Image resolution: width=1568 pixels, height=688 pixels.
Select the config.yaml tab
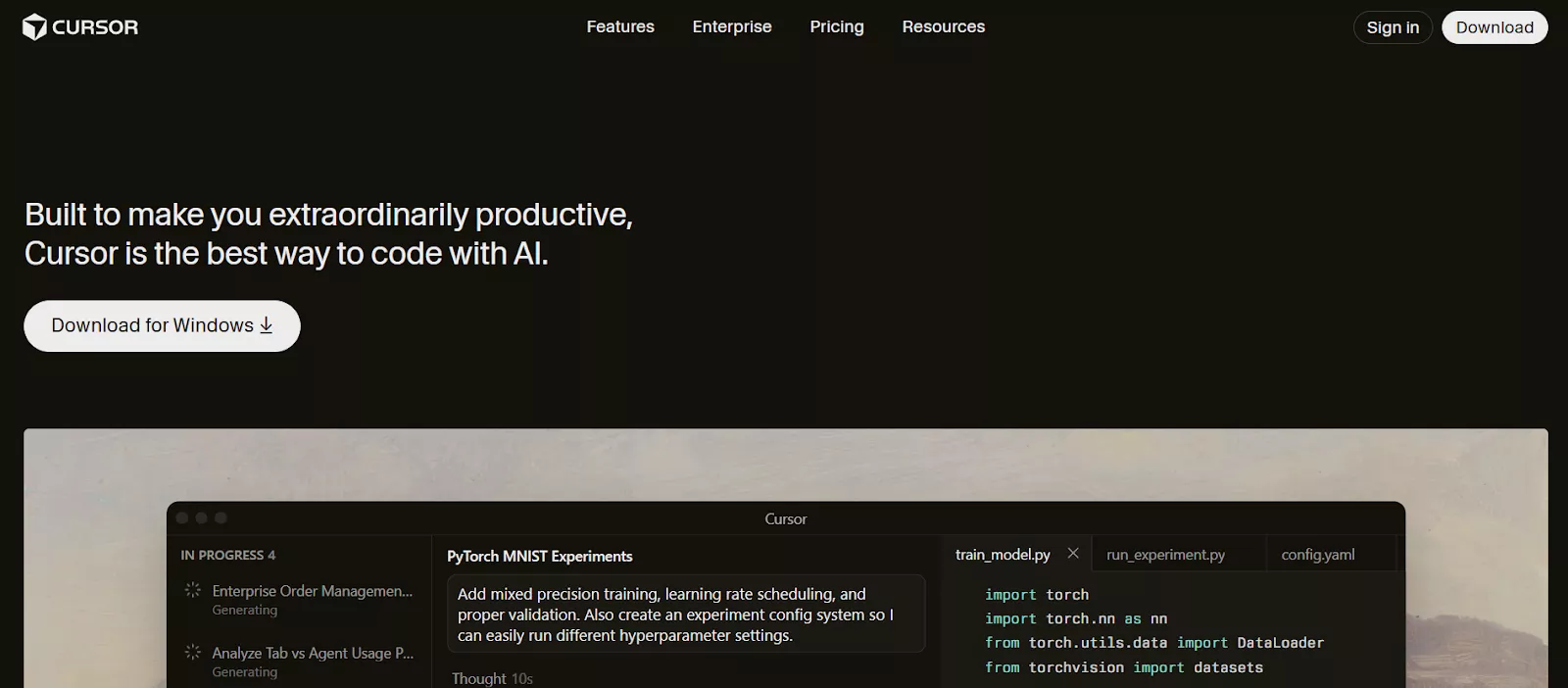tap(1318, 555)
